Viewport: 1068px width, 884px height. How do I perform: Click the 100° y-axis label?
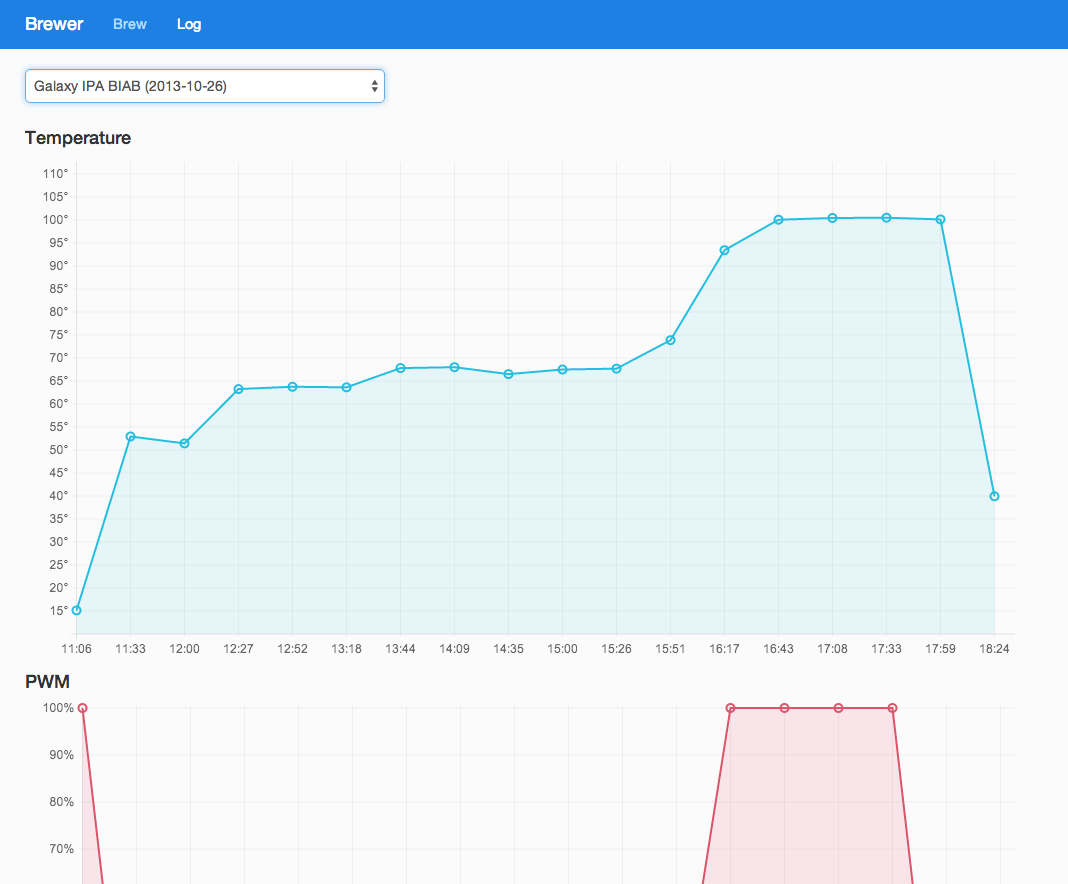pos(56,220)
